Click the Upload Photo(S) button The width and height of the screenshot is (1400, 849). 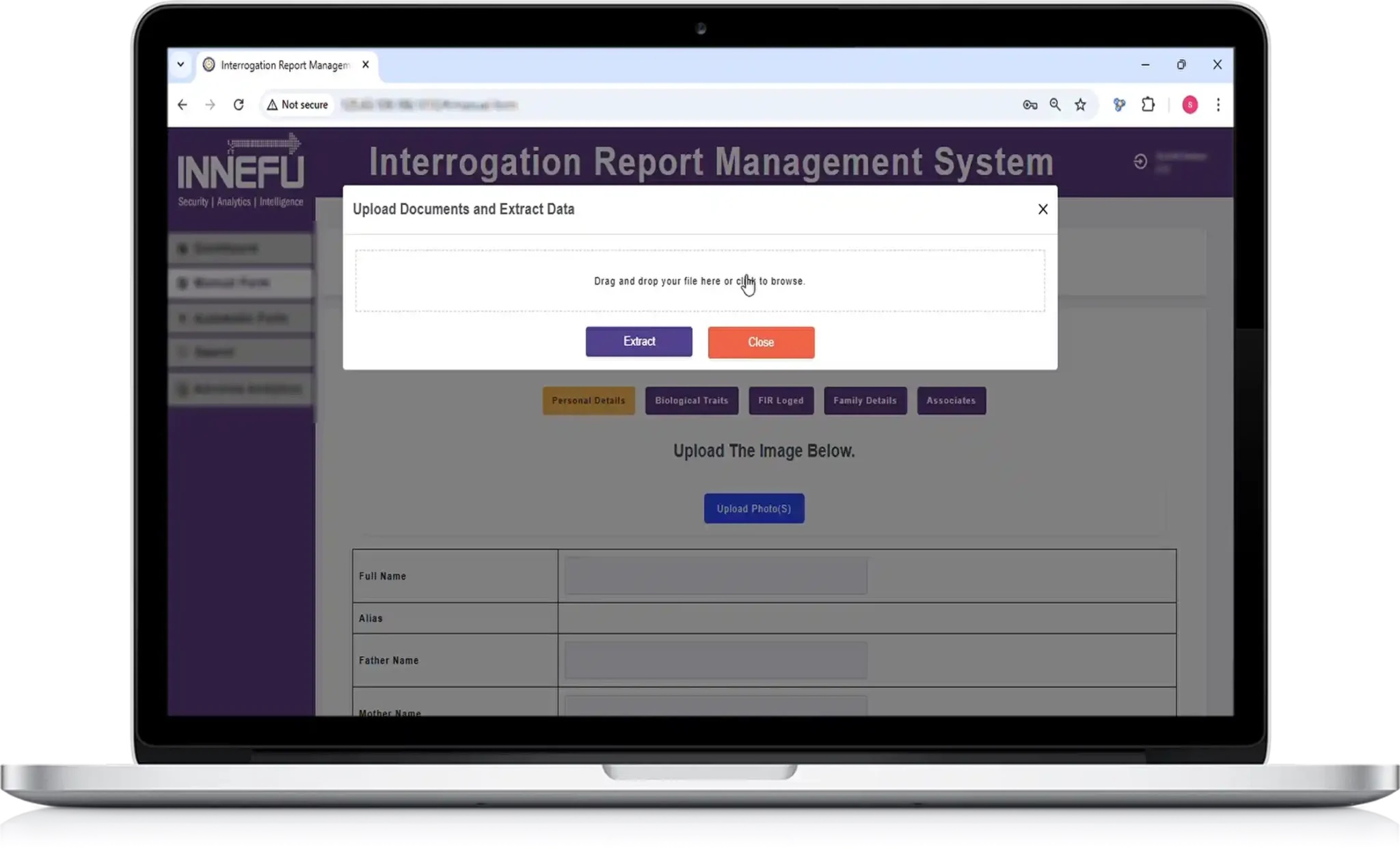(x=753, y=509)
